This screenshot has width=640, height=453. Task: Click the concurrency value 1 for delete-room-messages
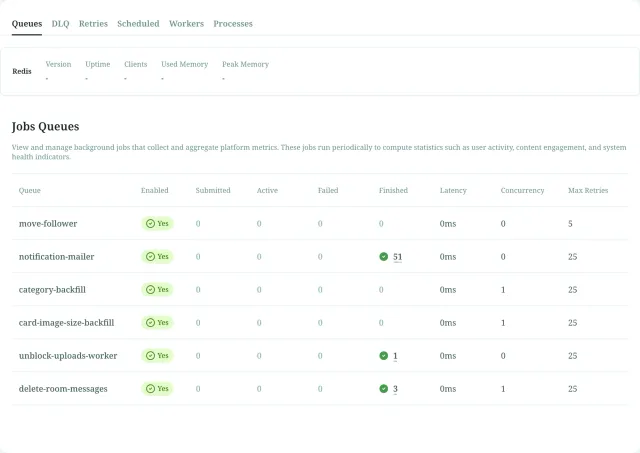pos(503,389)
